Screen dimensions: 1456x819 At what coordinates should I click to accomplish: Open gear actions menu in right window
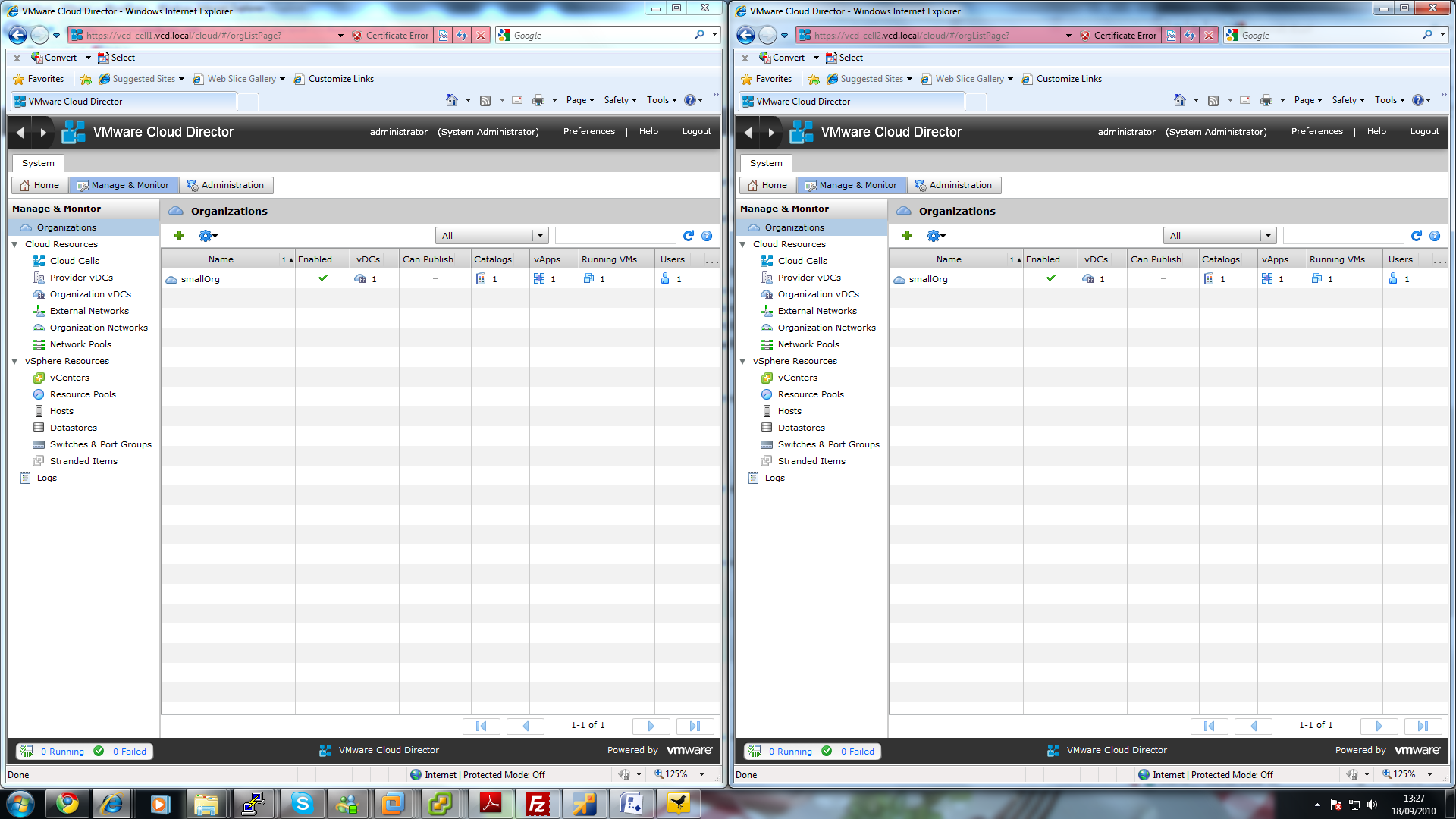coord(935,236)
